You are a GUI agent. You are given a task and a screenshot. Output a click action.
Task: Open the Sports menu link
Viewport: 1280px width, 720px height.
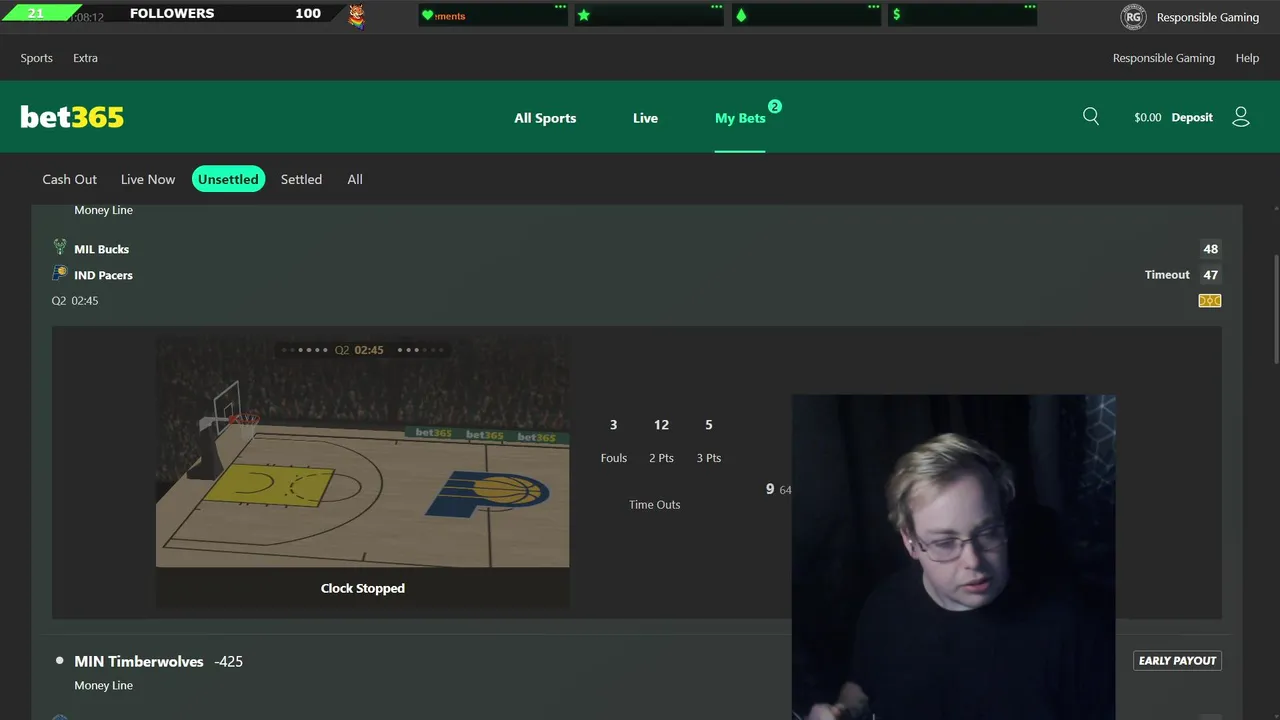click(37, 58)
